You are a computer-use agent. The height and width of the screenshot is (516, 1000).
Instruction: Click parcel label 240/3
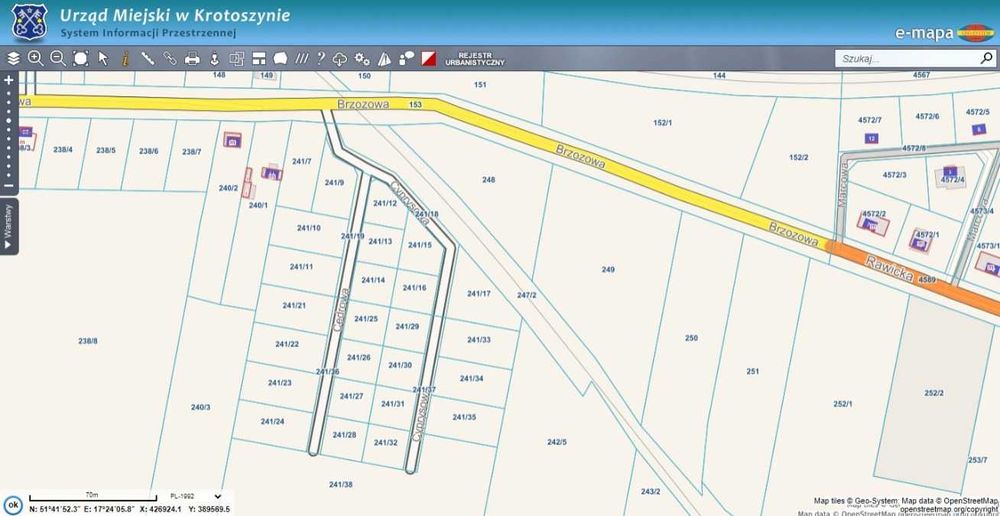tap(200, 407)
